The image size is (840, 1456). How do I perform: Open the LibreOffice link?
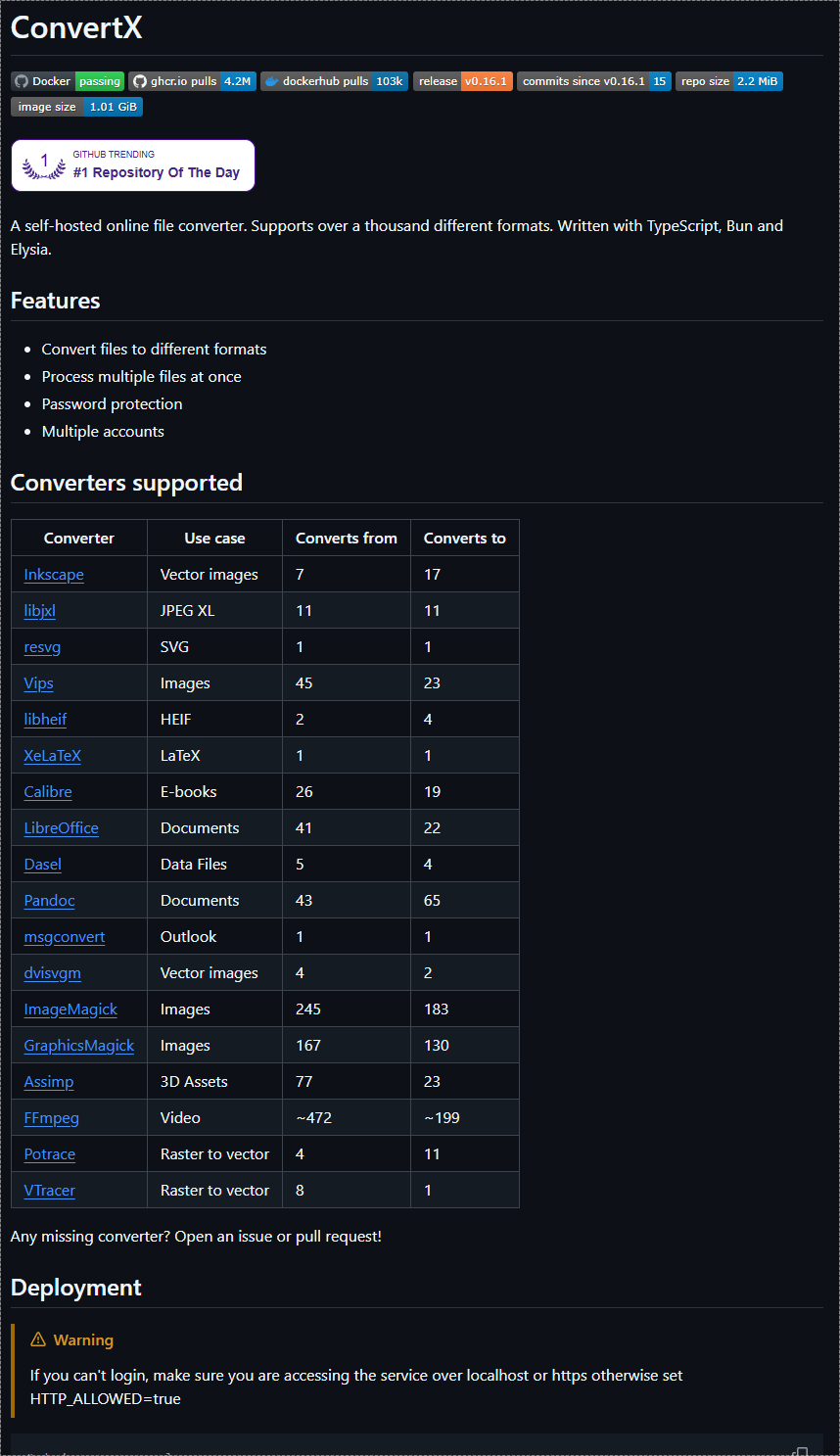click(62, 828)
